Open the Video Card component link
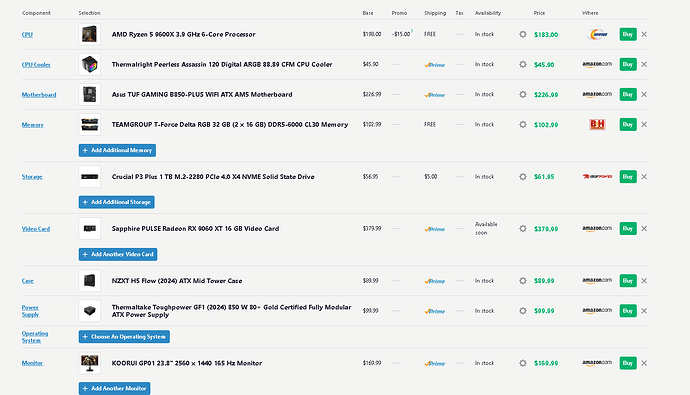 36,229
